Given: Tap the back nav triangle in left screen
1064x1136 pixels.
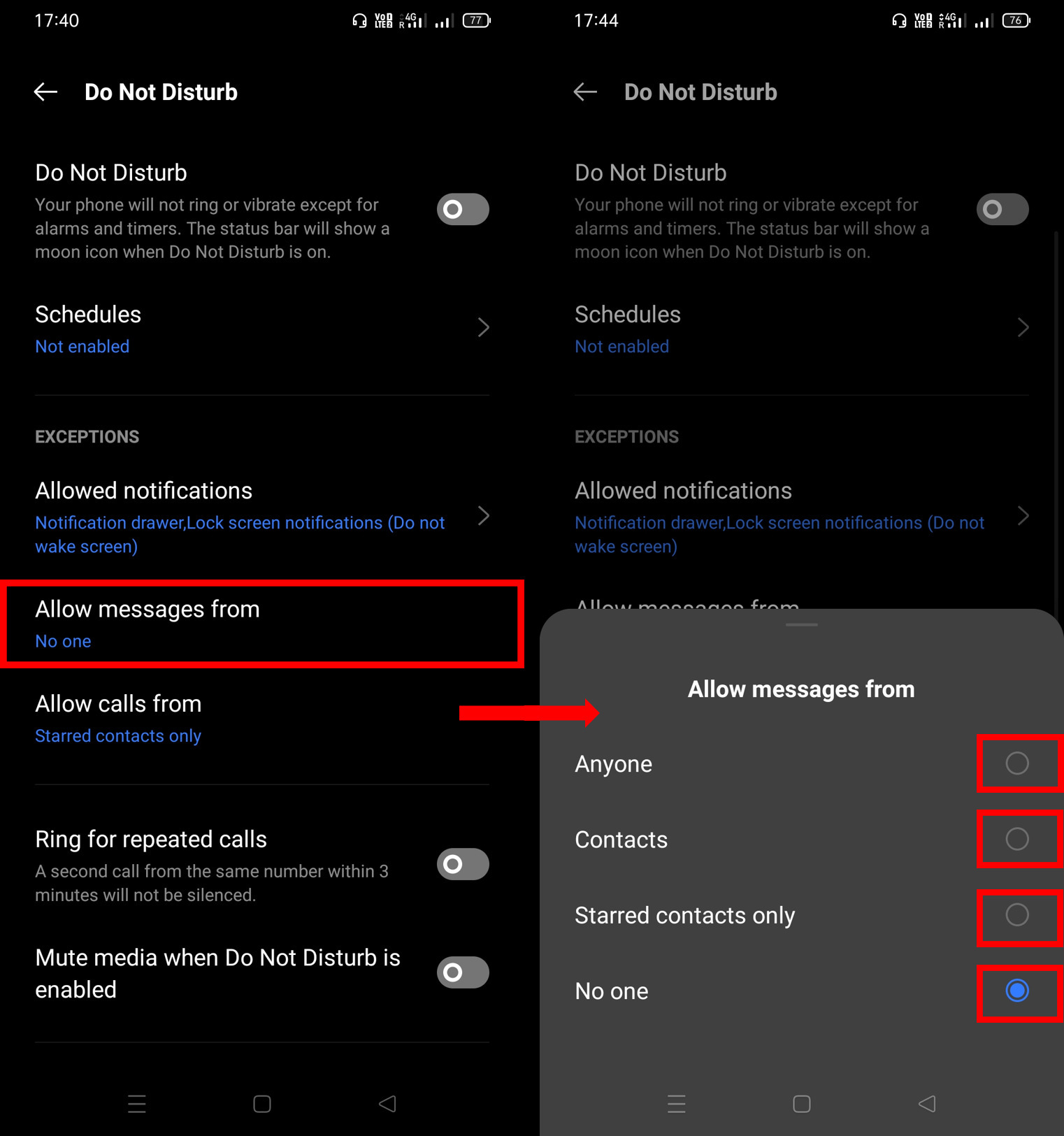Looking at the screenshot, I should [387, 1104].
